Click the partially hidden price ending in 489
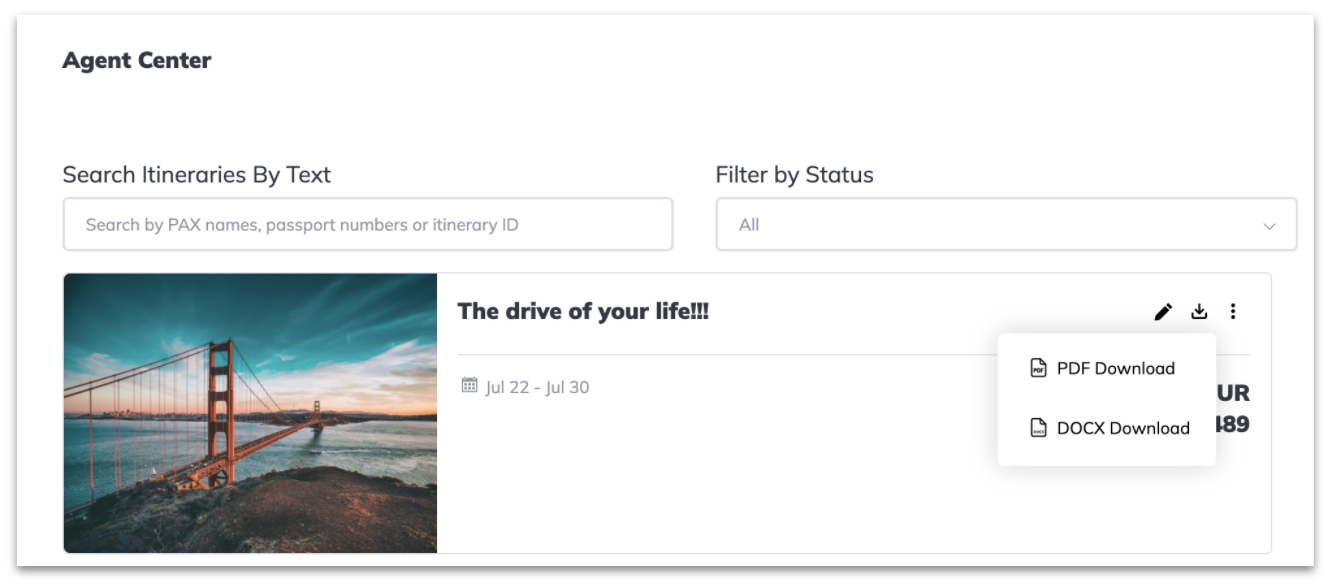This screenshot has height=586, width=1328. (1233, 425)
